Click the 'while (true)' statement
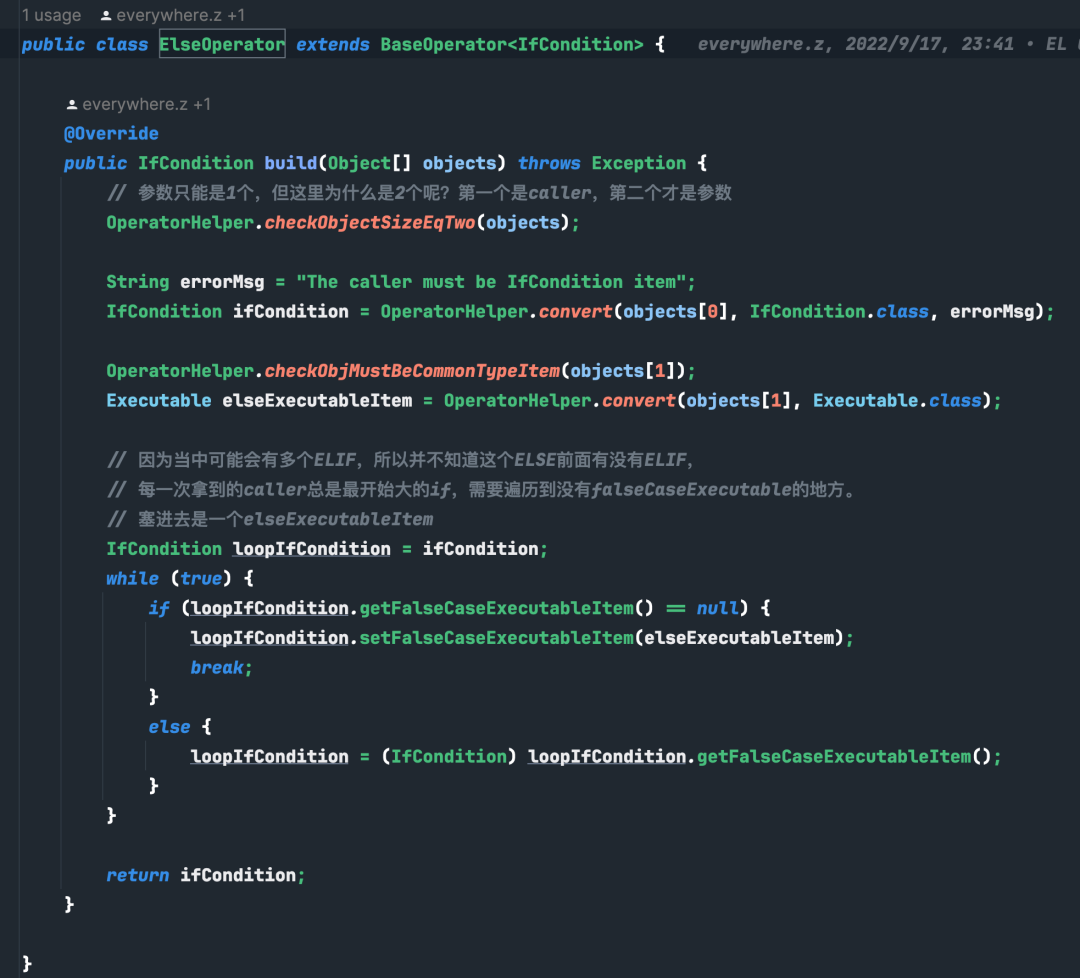The image size is (1080, 978). point(180,579)
